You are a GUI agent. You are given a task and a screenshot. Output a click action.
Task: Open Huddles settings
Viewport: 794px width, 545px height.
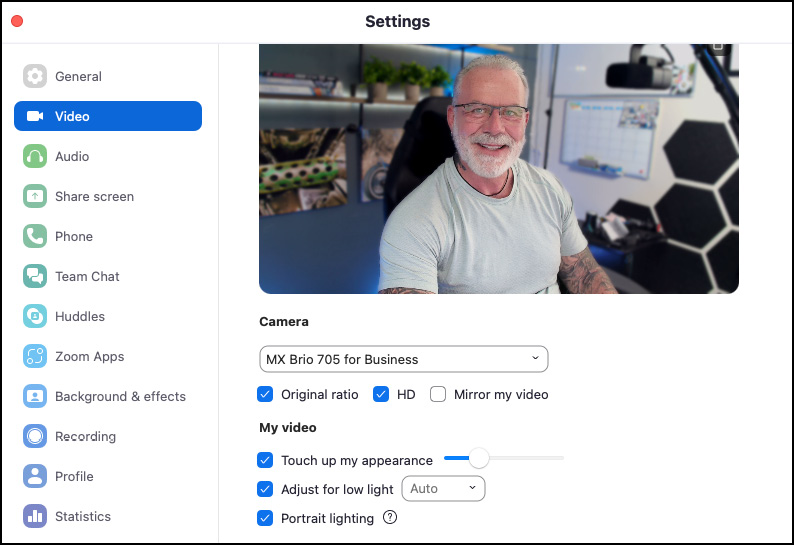pyautogui.click(x=108, y=316)
